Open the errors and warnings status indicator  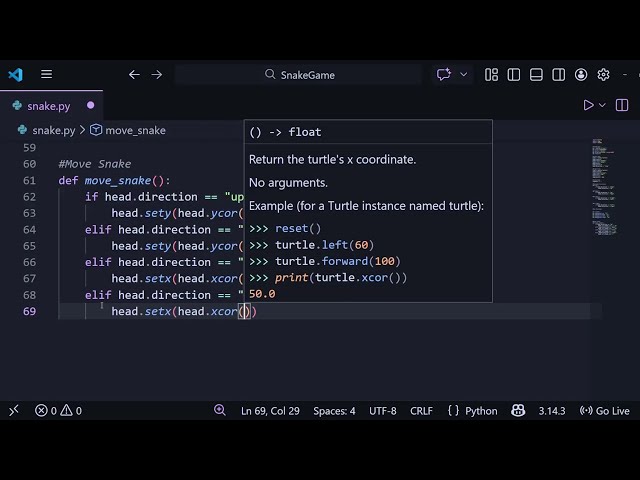(x=58, y=410)
